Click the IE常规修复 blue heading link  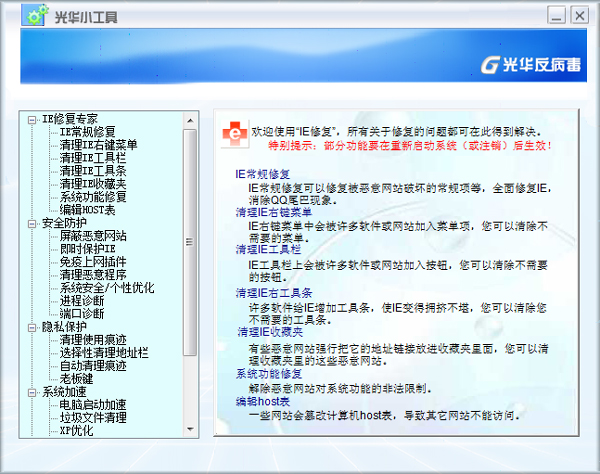pyautogui.click(x=262, y=174)
